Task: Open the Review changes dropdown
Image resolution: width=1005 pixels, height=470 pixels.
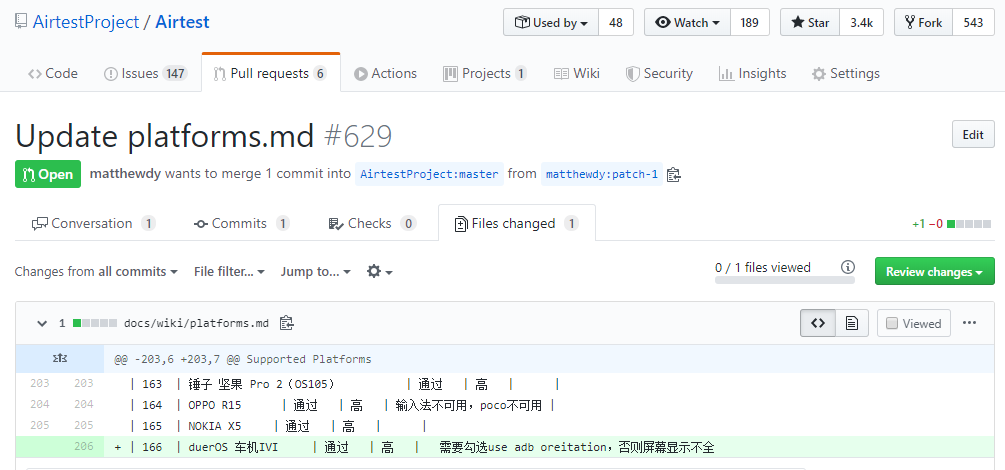Action: coord(934,272)
